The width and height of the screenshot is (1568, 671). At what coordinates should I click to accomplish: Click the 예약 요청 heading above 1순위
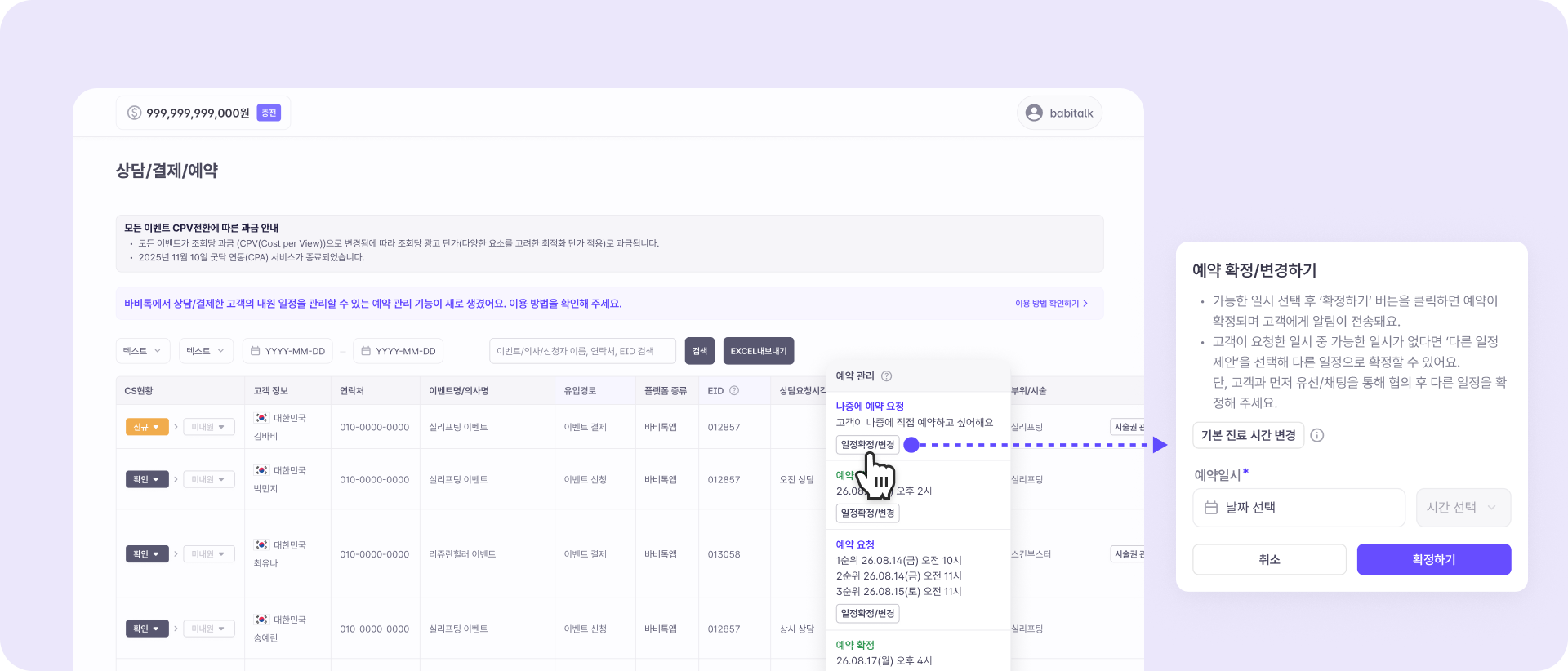pos(855,545)
